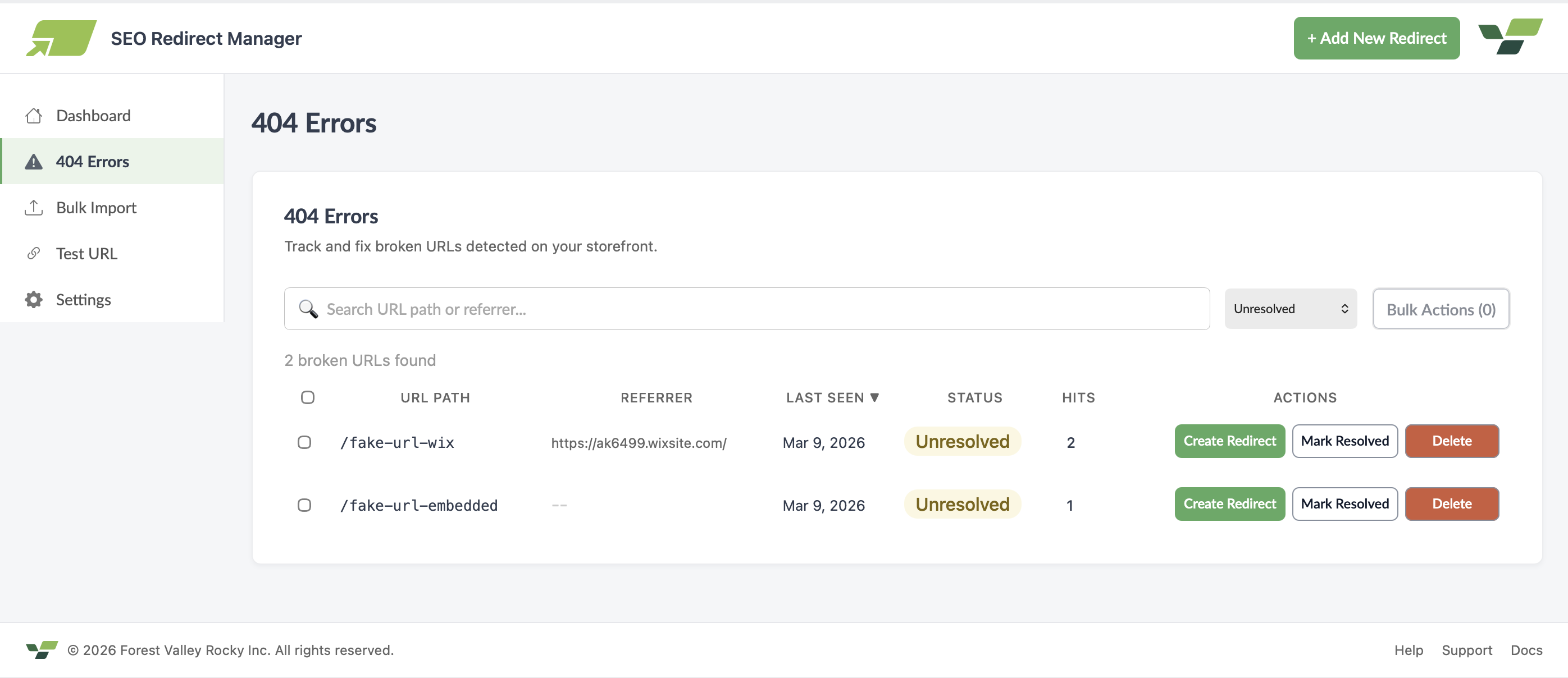
Task: Click the Dashboard house icon
Action: coord(34,116)
